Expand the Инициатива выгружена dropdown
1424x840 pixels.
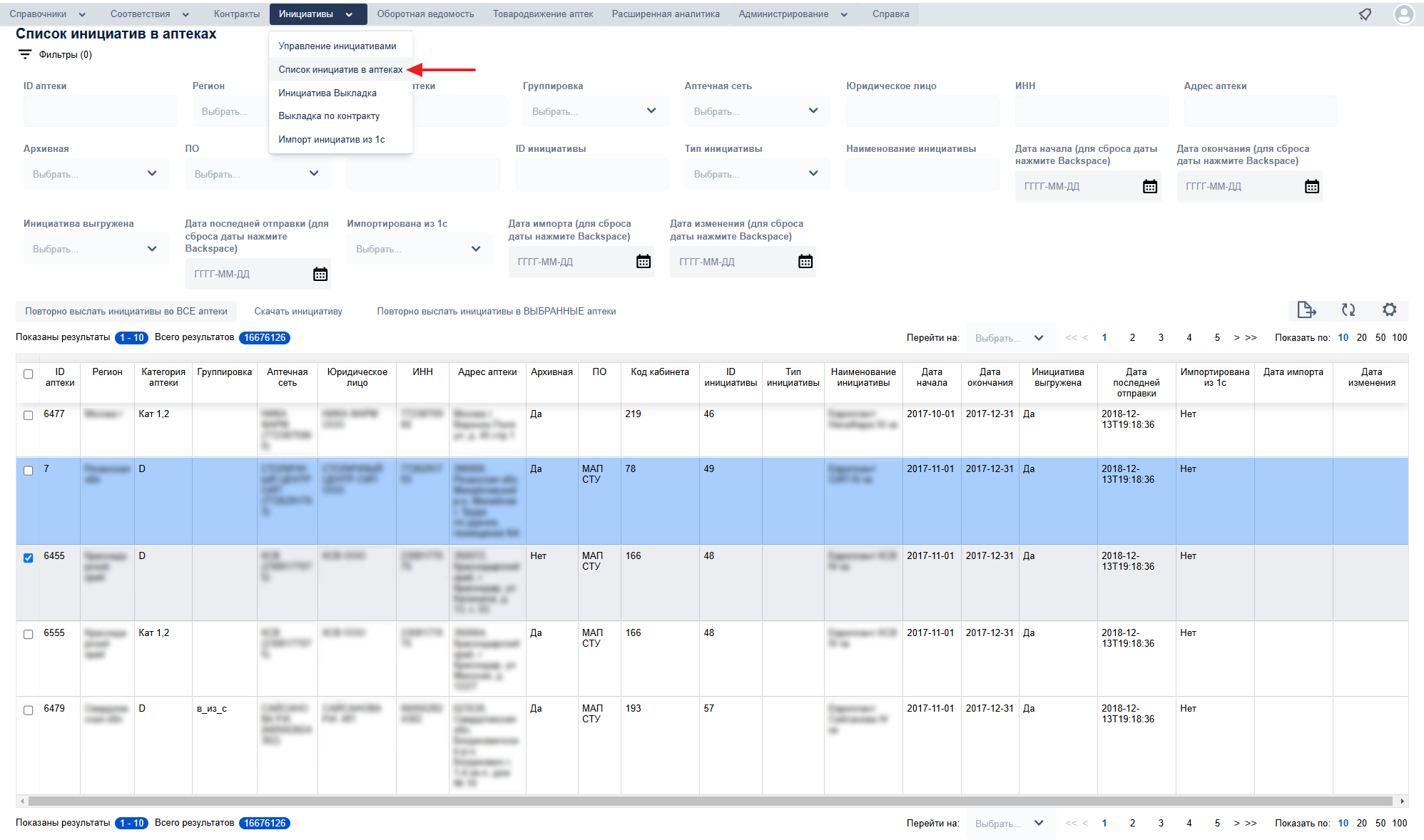(x=96, y=249)
